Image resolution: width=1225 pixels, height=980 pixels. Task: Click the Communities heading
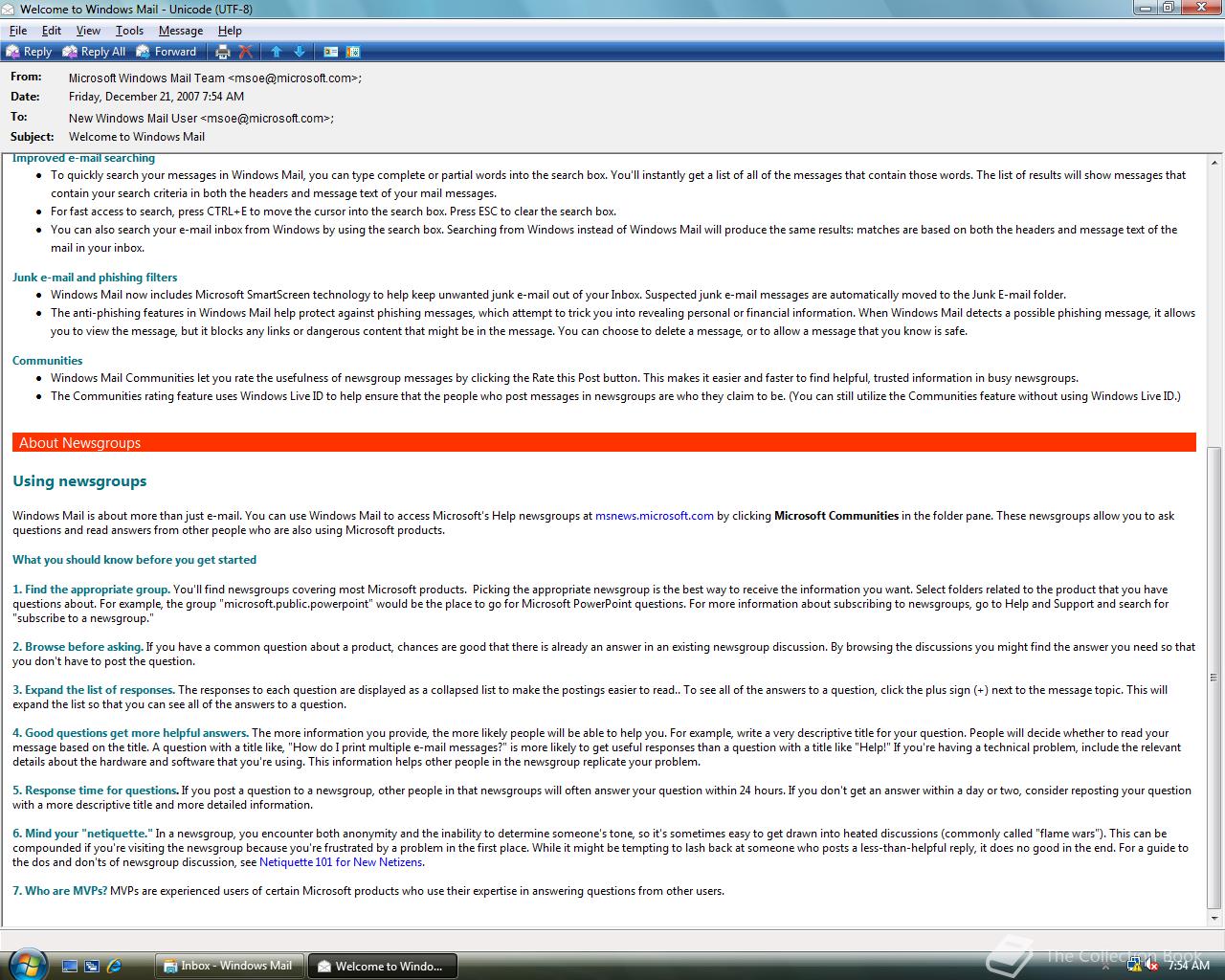click(x=47, y=361)
